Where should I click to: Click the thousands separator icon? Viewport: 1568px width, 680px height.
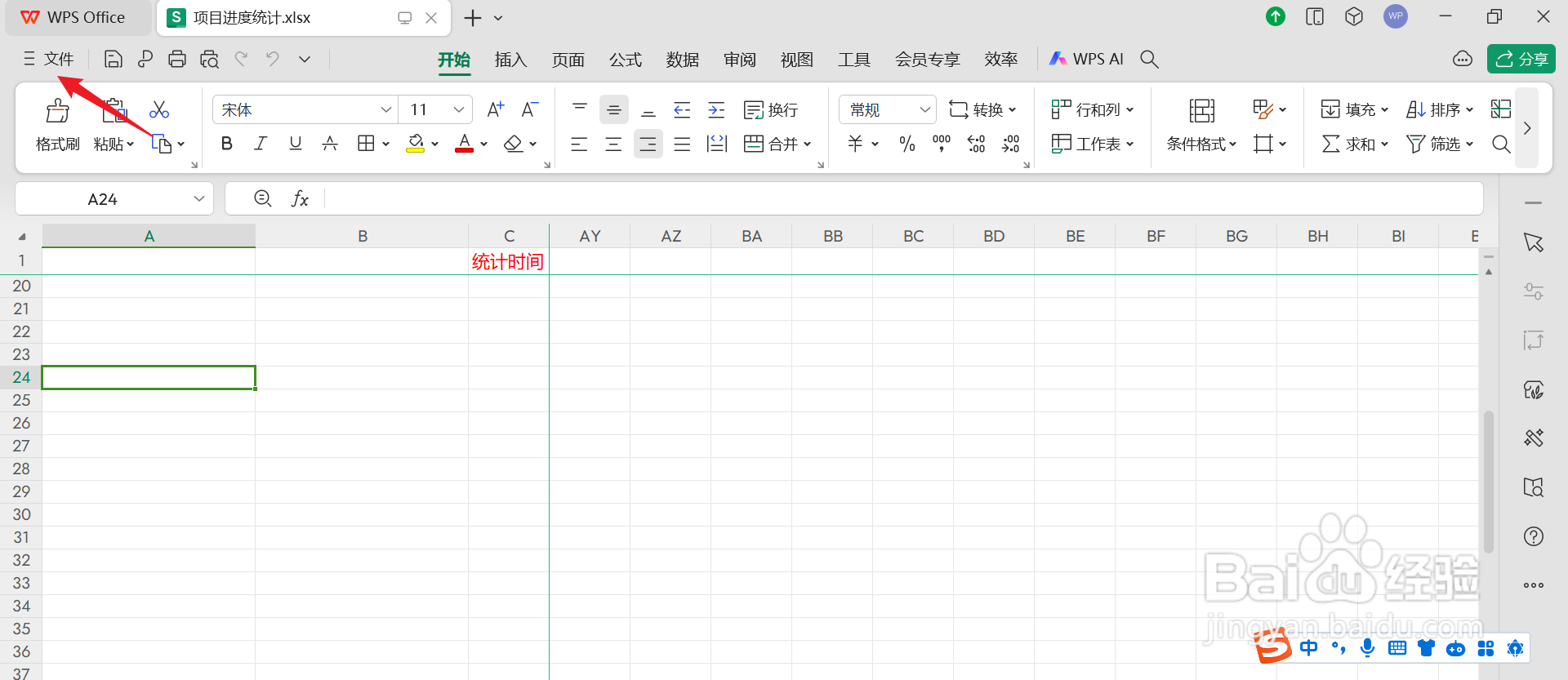coord(942,144)
